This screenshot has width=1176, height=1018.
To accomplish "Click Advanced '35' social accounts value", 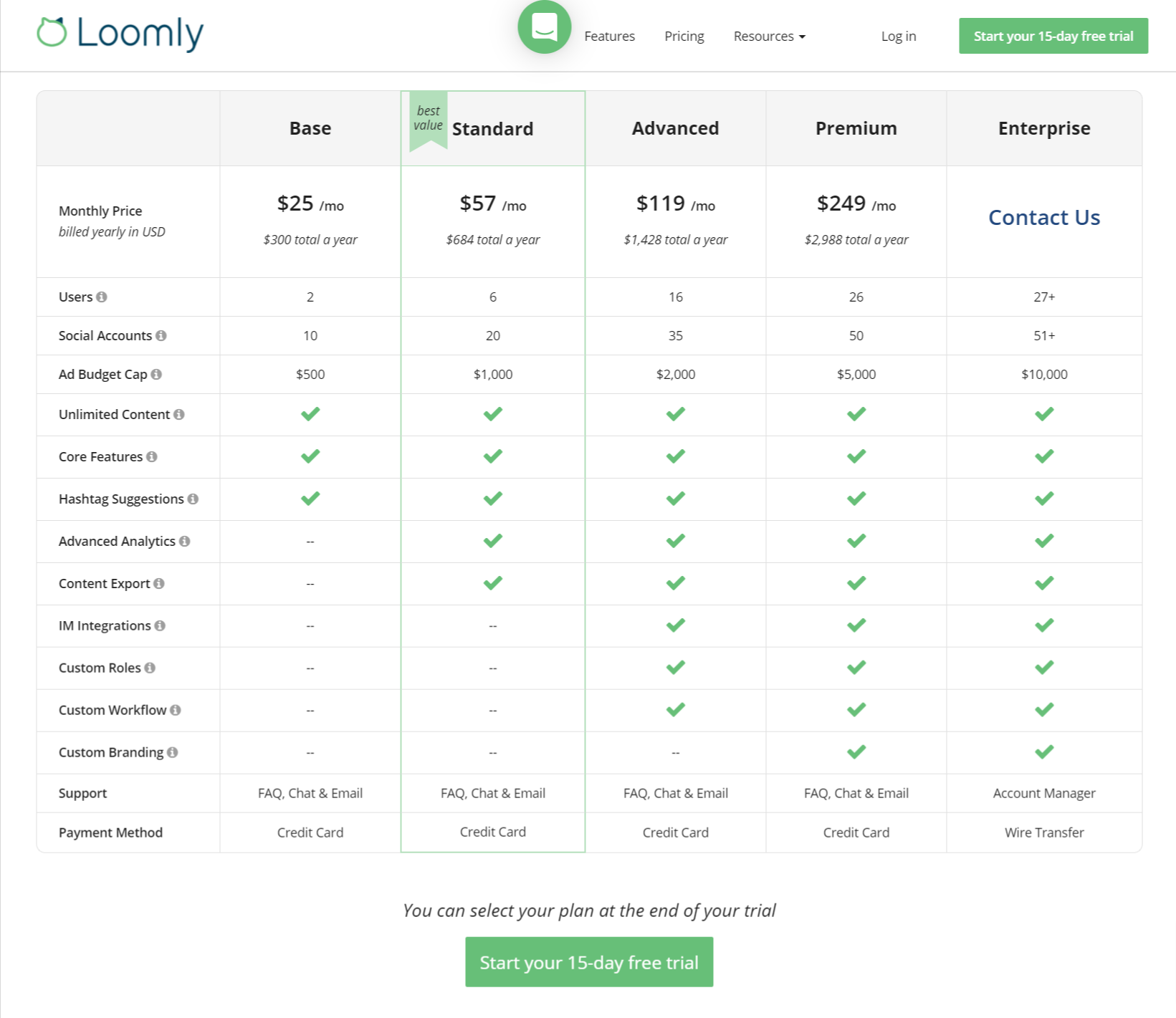I will pyautogui.click(x=676, y=335).
